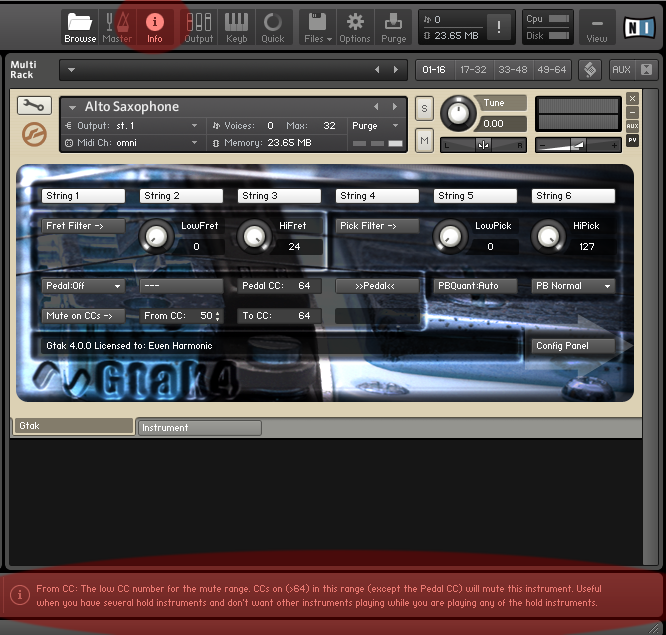Open the Options gear icon
666x635 pixels.
[x=354, y=27]
